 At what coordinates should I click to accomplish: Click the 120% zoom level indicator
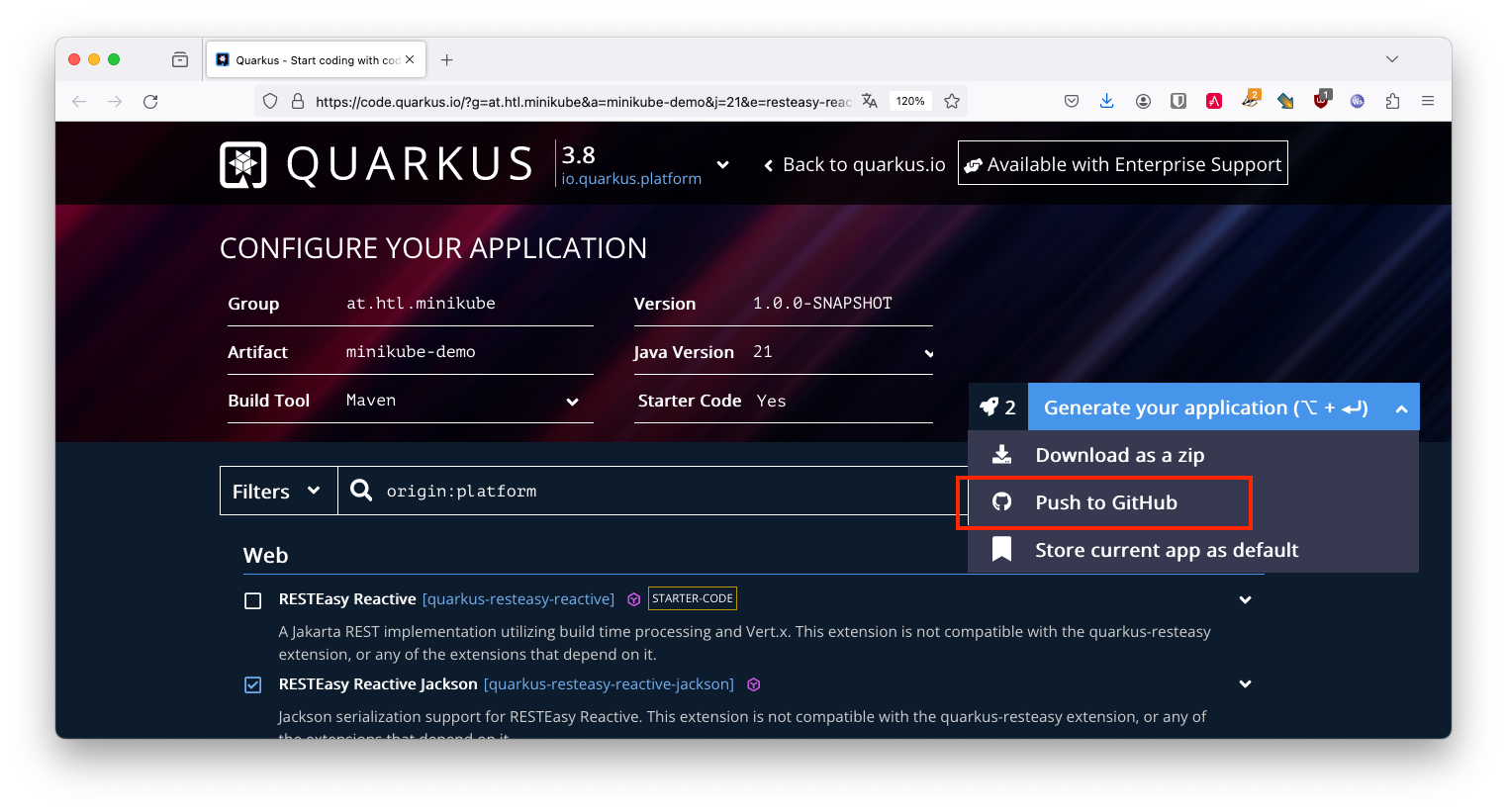pyautogui.click(x=910, y=101)
